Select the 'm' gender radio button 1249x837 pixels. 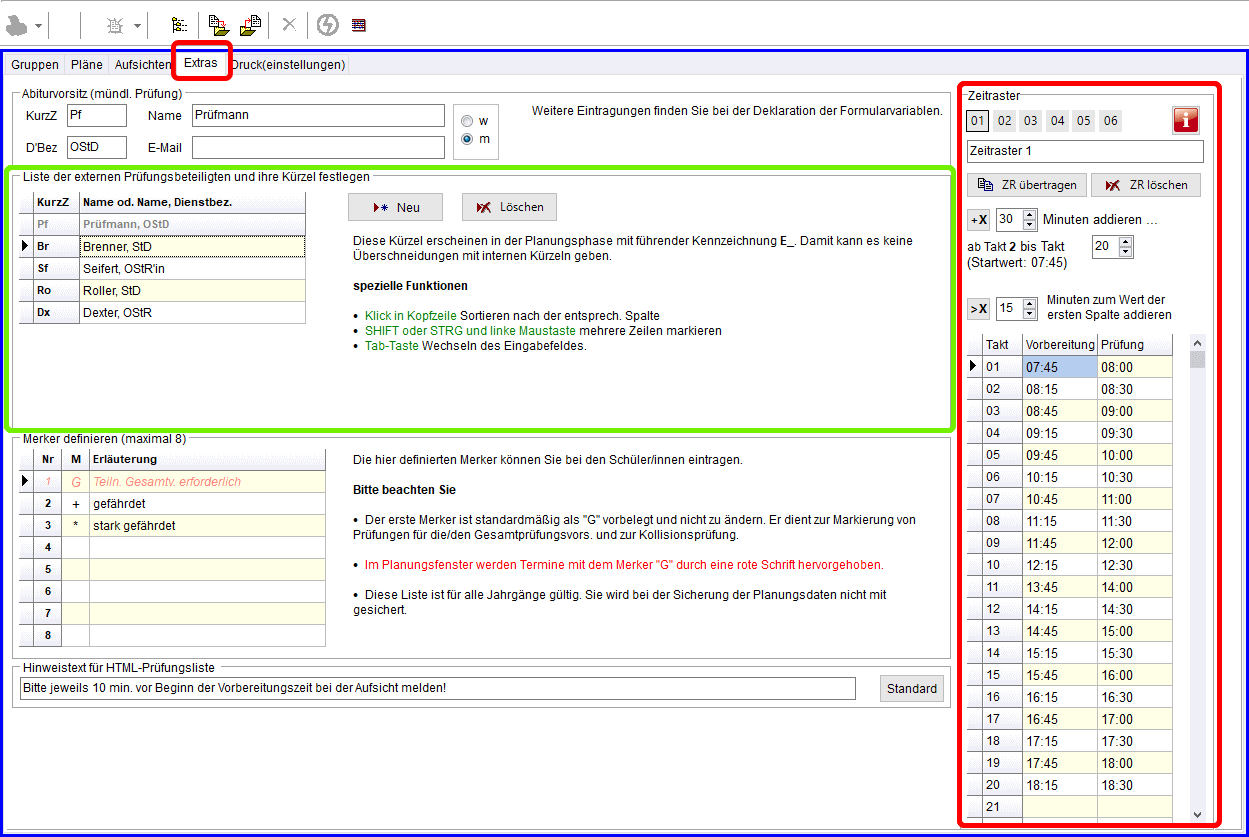(467, 139)
